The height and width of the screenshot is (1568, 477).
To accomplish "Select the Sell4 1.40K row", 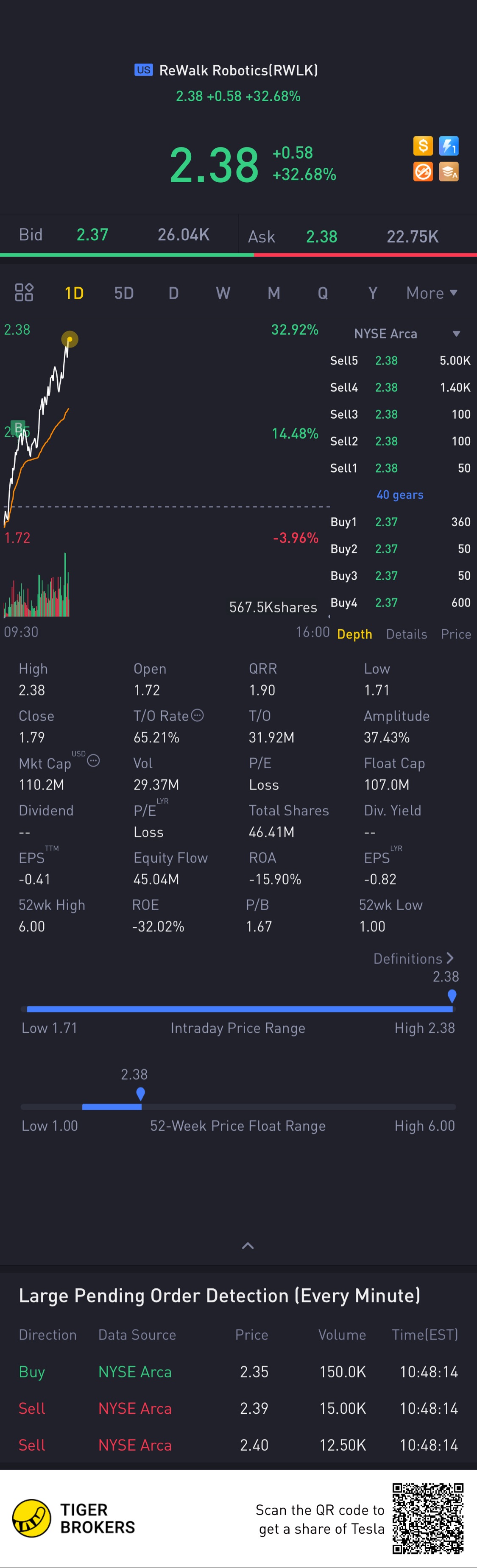I will pos(400,387).
